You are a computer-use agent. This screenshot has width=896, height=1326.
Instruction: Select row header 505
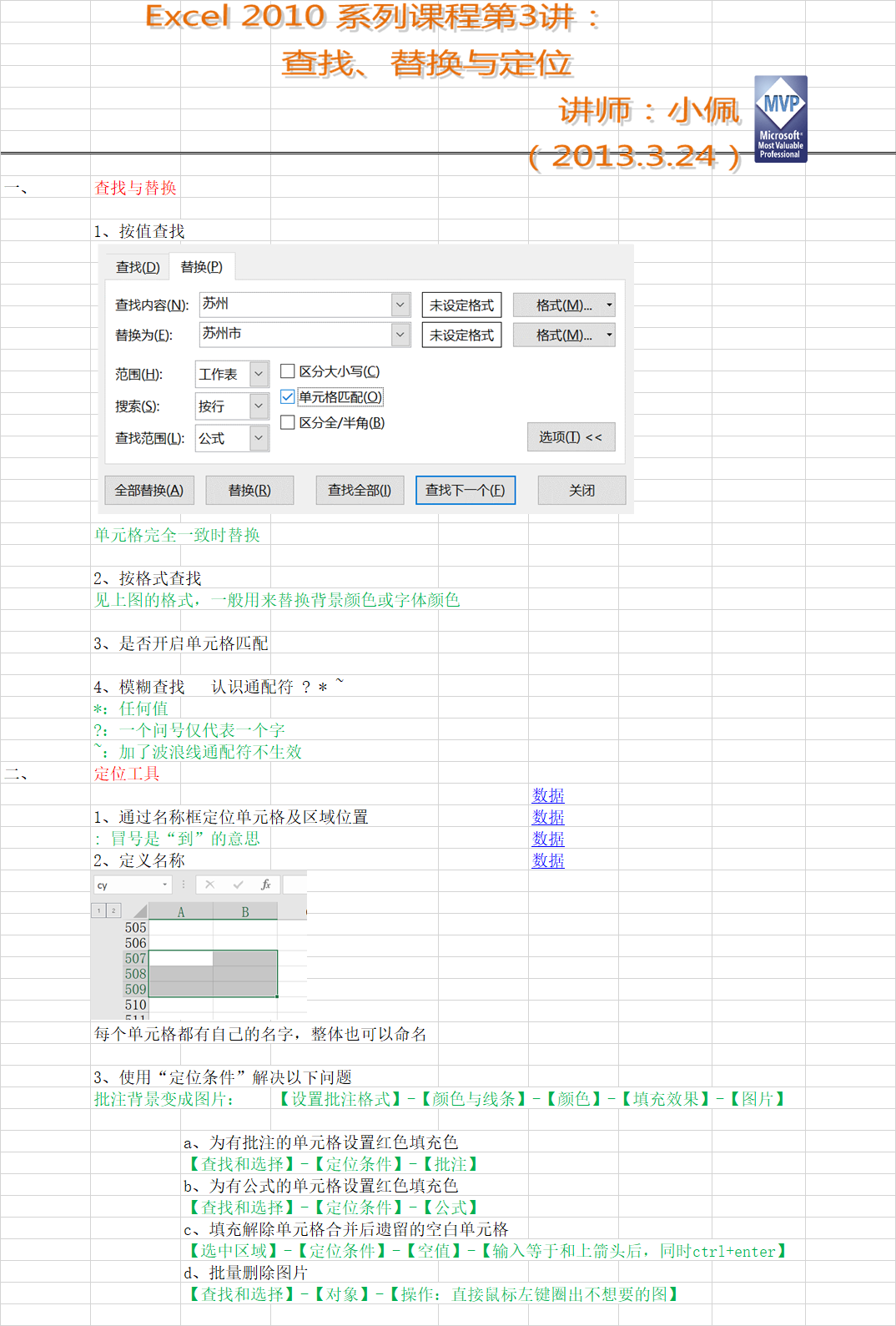135,927
